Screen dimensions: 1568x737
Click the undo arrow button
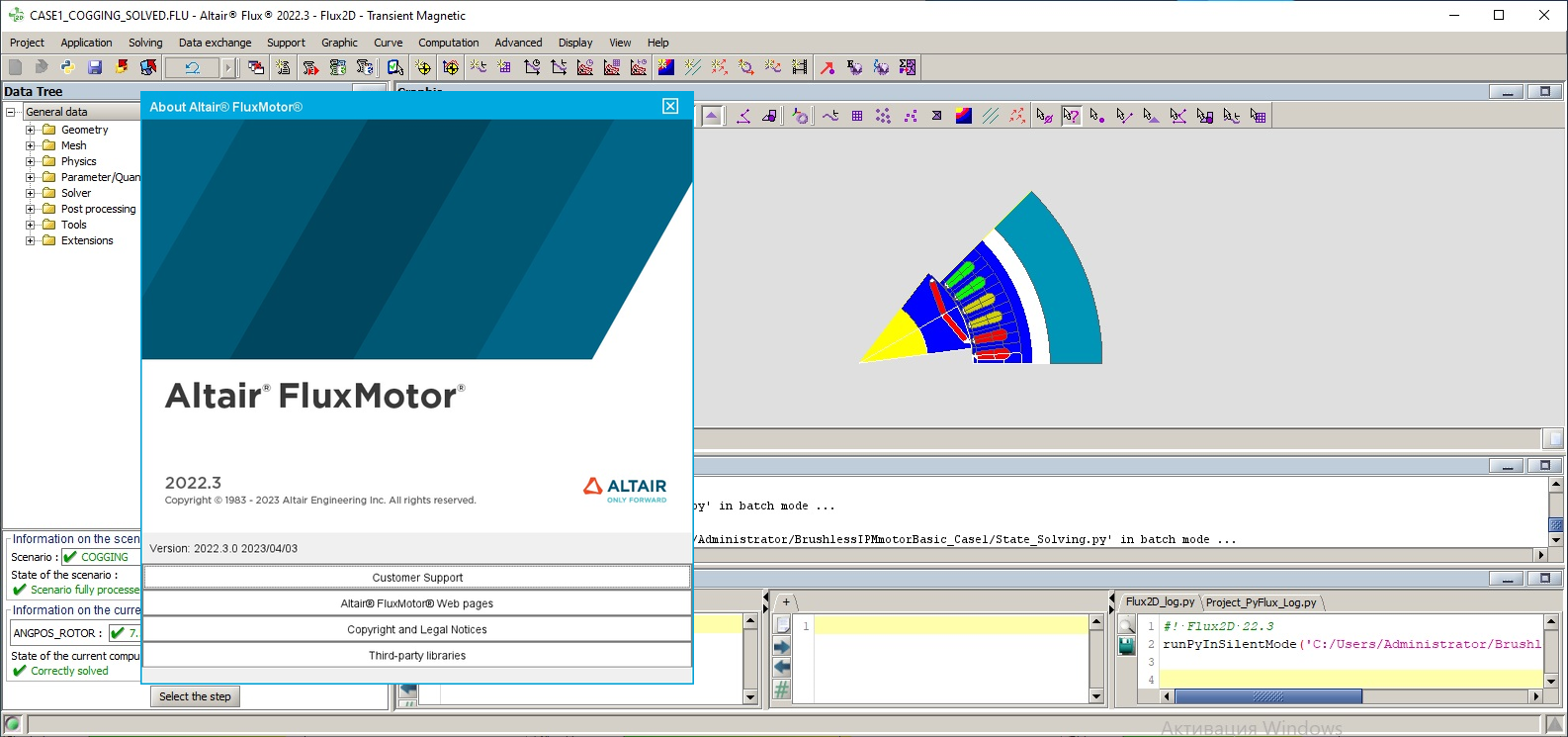pos(193,67)
